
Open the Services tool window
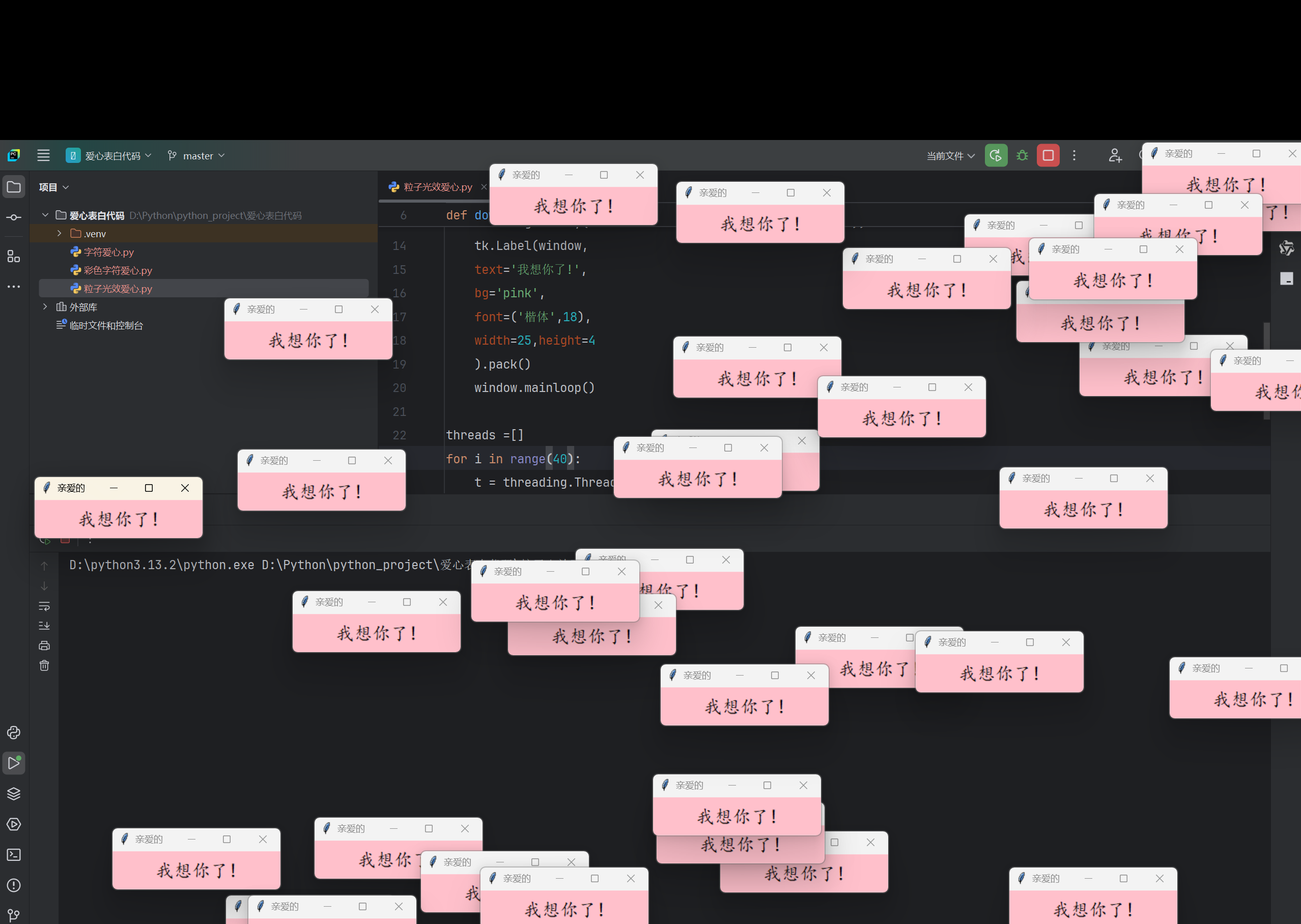[14, 824]
